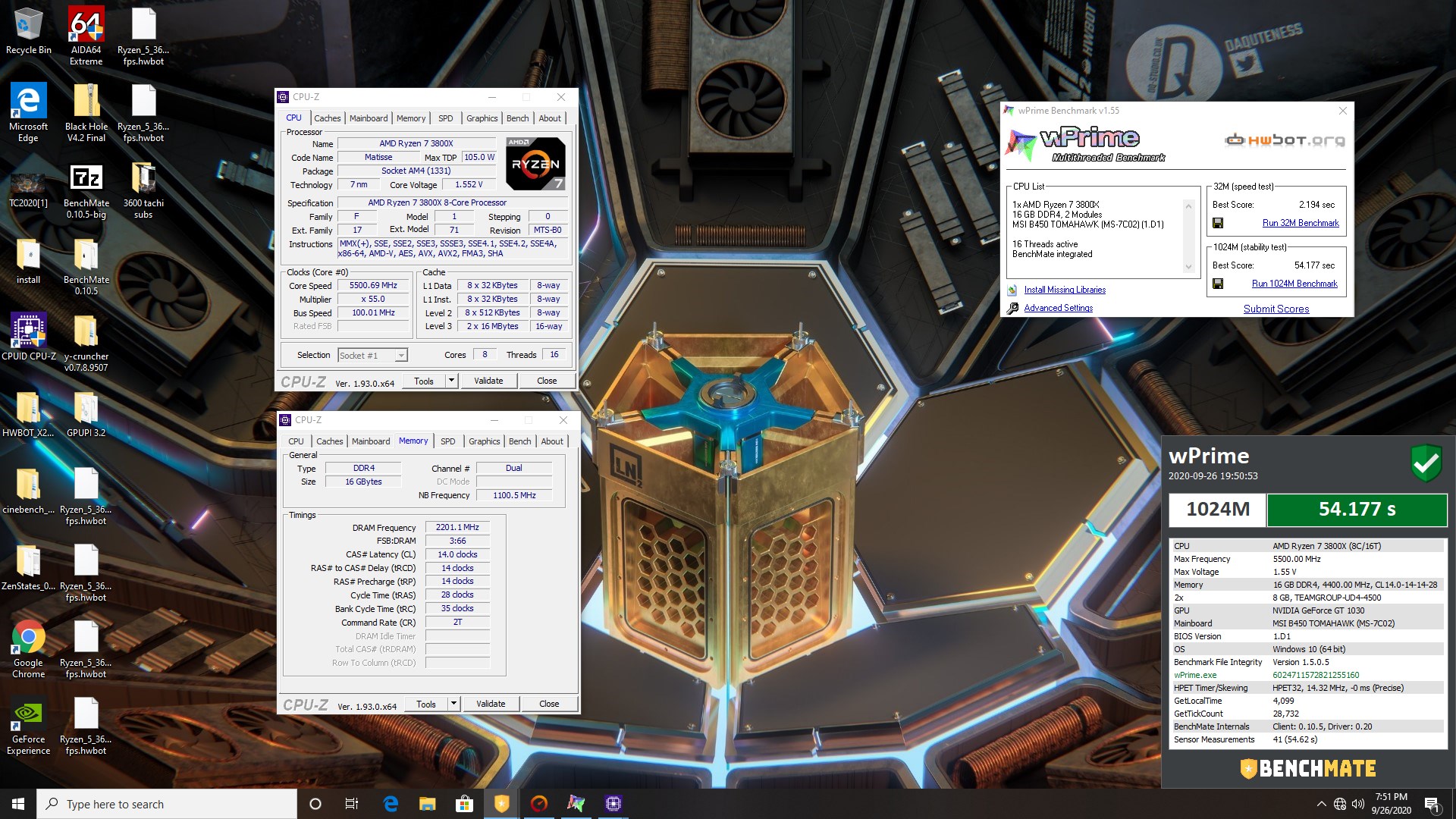Open CPU-Z purple icon in taskbar
1456x819 pixels.
pyautogui.click(x=613, y=804)
